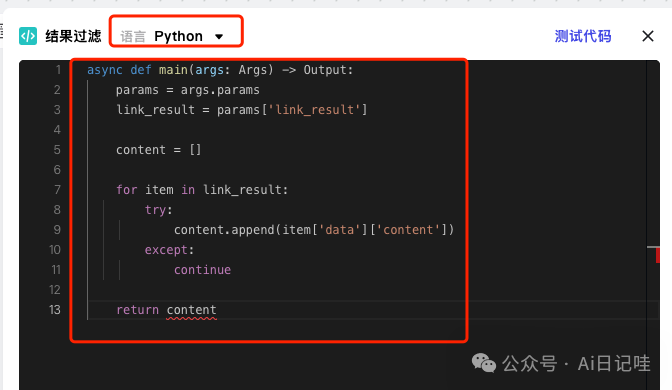Viewport: 672px width, 390px height.
Task: Click the 结果过滤 panel title
Action: 73,36
